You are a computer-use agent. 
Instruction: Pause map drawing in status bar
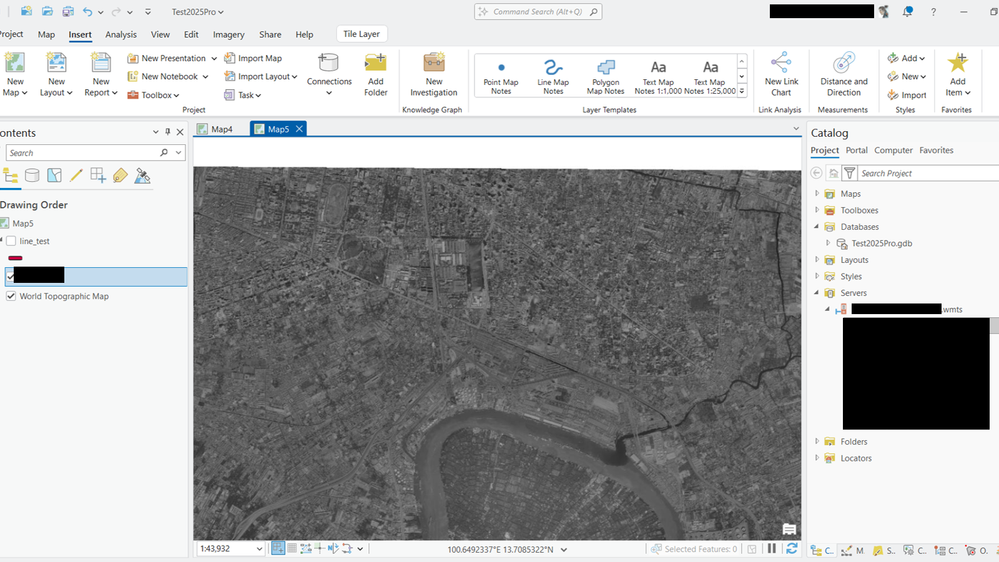(772, 549)
